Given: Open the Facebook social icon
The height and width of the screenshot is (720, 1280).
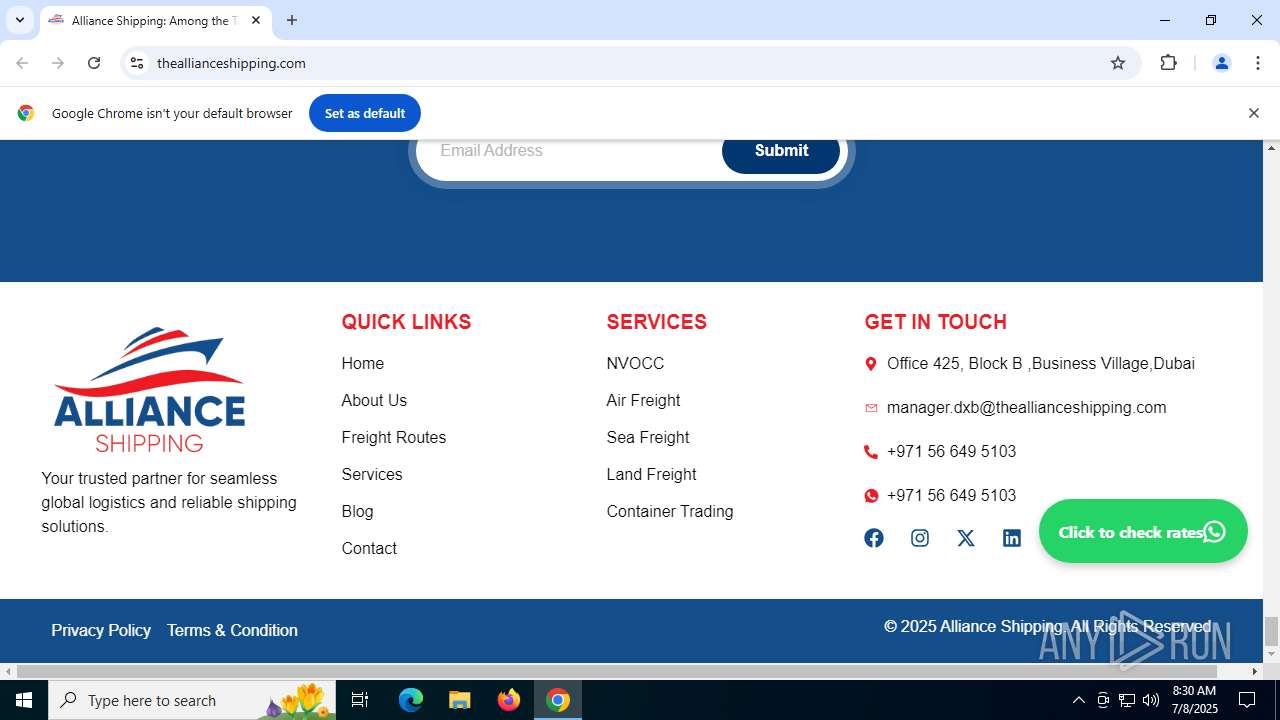Looking at the screenshot, I should point(874,538).
